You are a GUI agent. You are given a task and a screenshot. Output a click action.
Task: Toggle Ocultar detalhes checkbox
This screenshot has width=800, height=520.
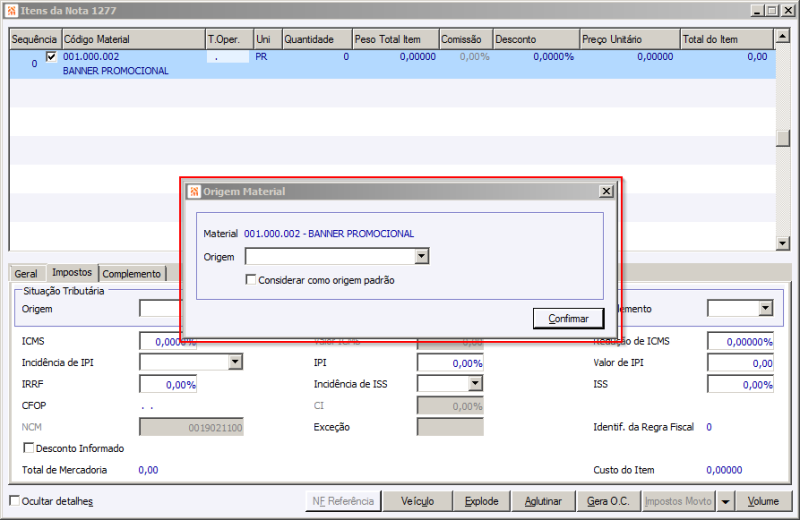15,501
